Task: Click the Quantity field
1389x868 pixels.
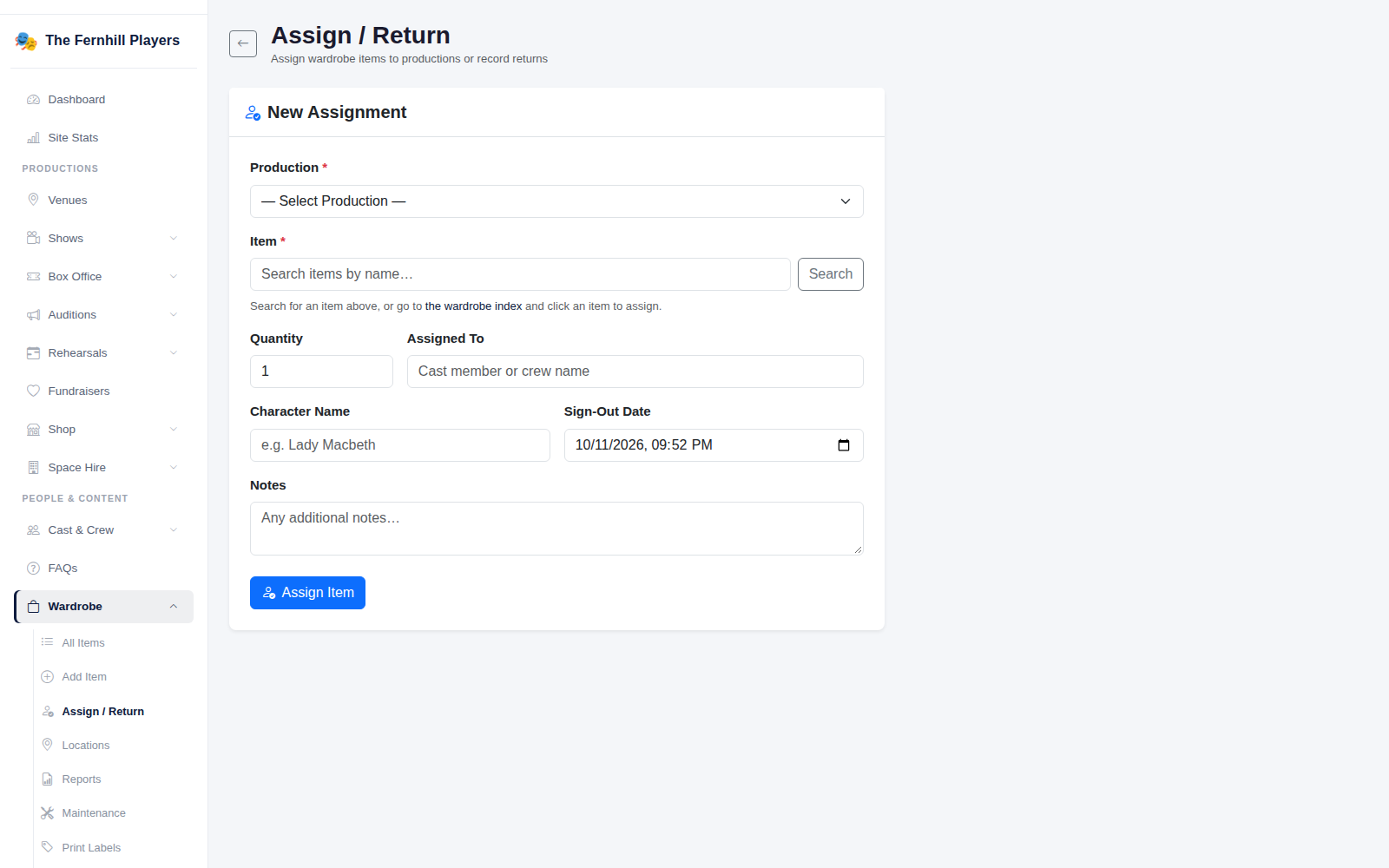Action: point(321,372)
